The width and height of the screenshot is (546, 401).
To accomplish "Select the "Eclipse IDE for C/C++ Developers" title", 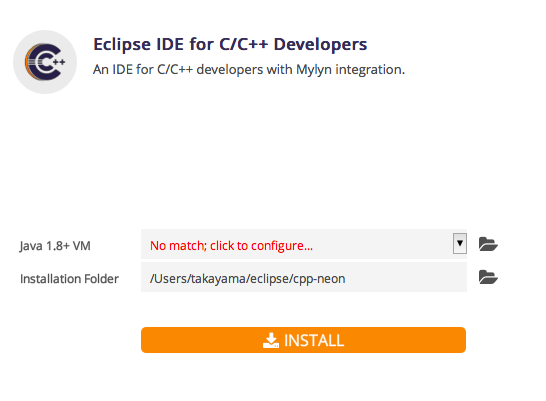I will pos(230,45).
